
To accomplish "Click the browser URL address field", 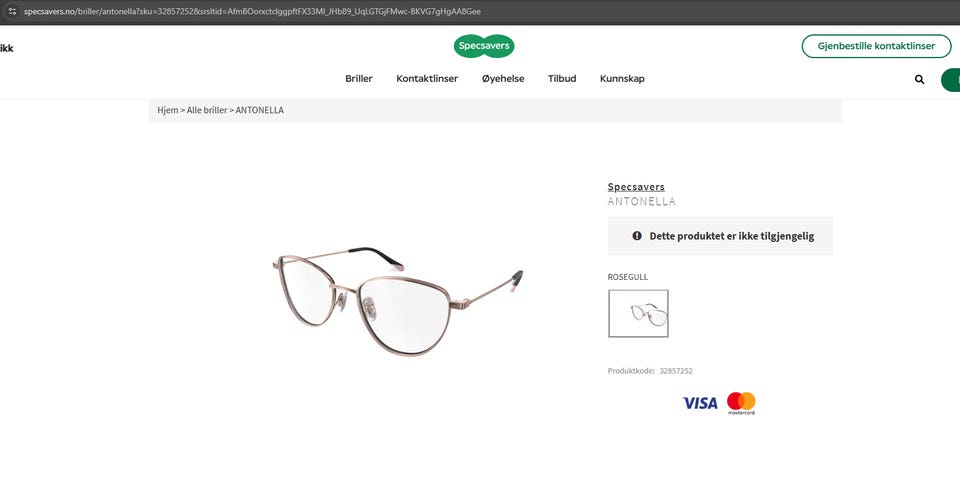I will (x=252, y=11).
